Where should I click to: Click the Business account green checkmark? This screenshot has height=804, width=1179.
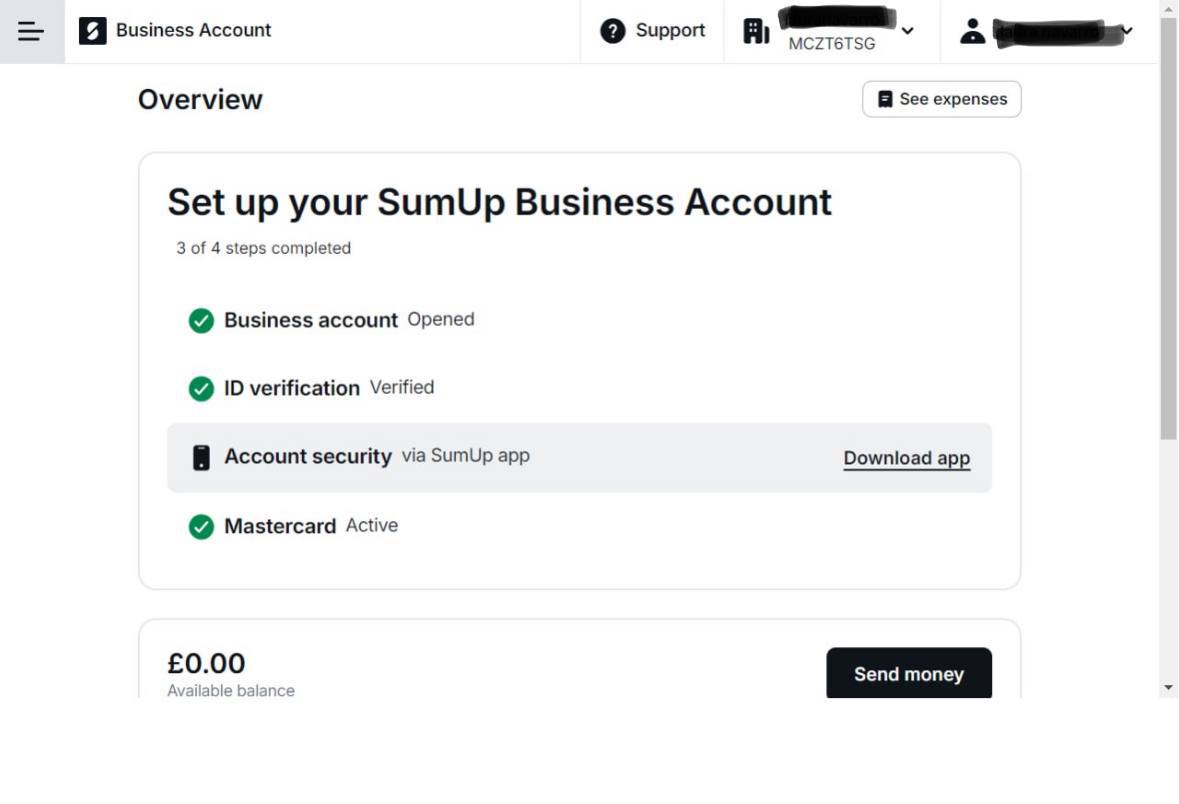tap(201, 320)
